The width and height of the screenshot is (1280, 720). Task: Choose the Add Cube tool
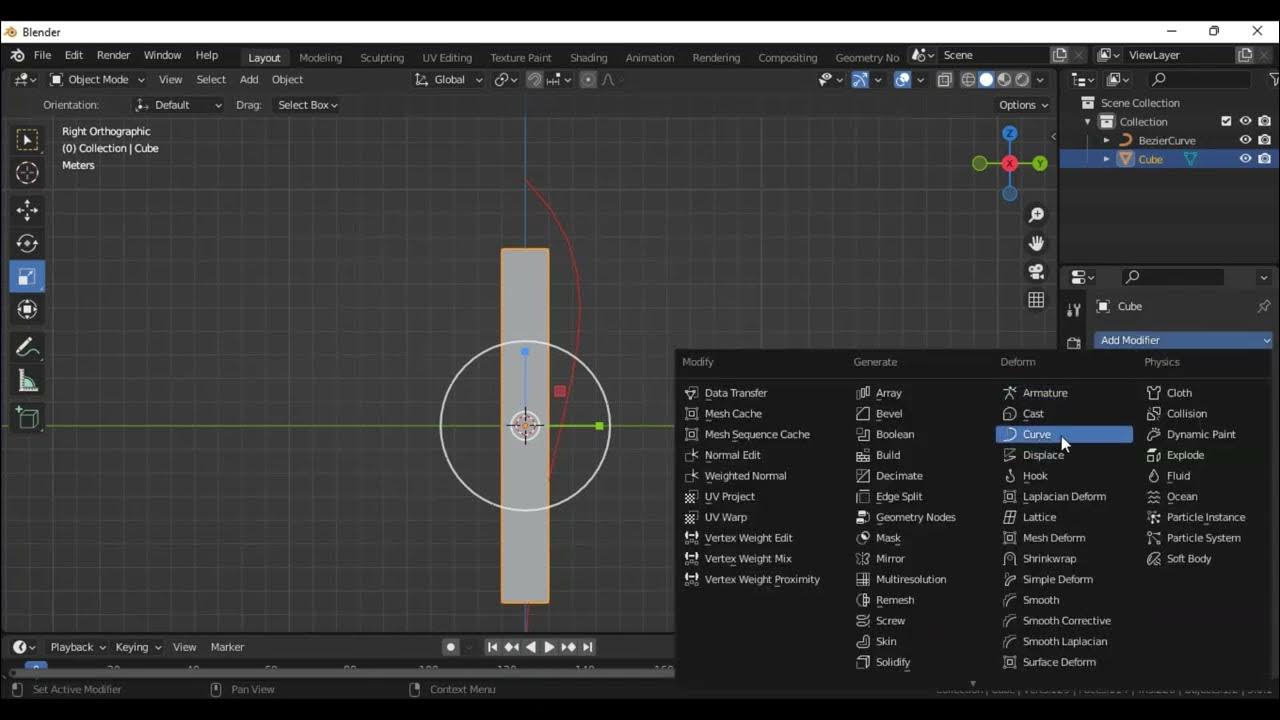[x=27, y=418]
